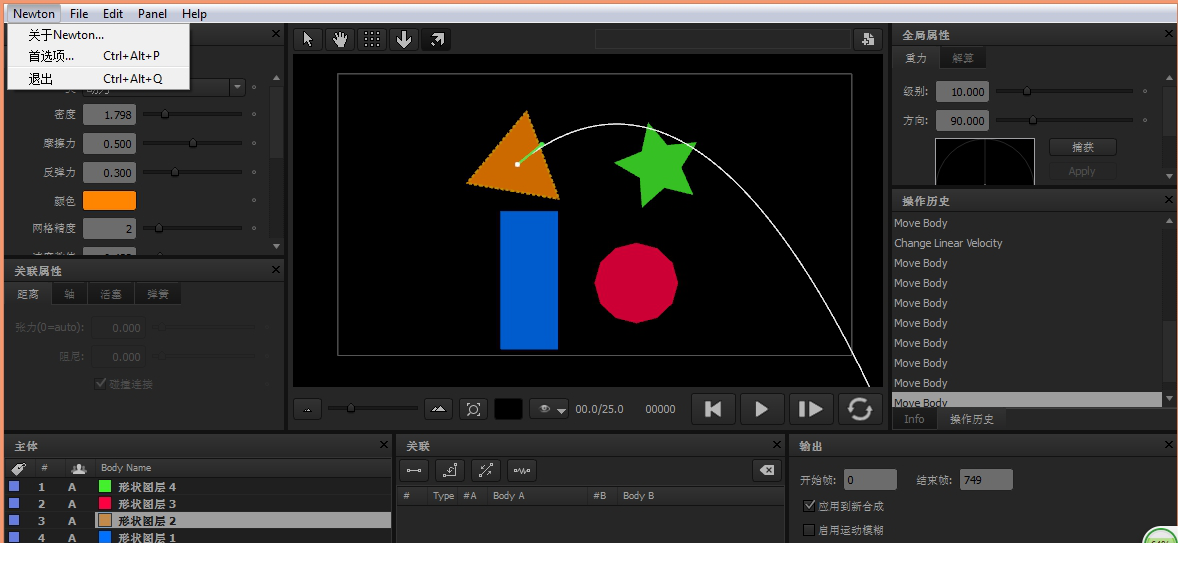Image resolution: width=1178 pixels, height=564 pixels.
Task: Click the large-mountains zoom in button
Action: [x=439, y=409]
